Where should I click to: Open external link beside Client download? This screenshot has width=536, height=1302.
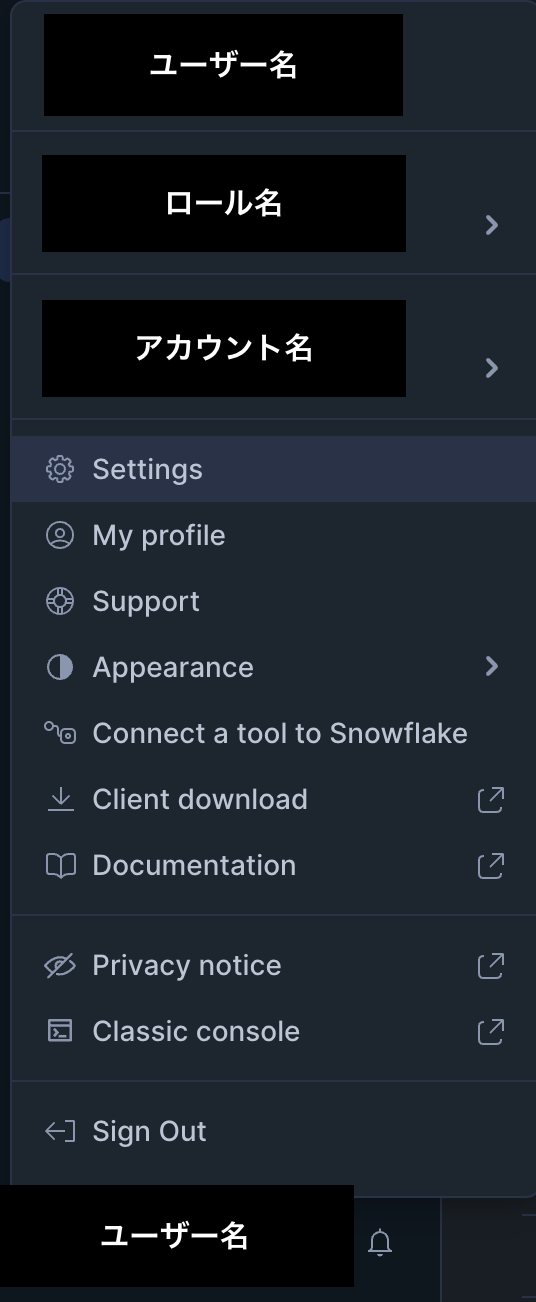(x=490, y=799)
